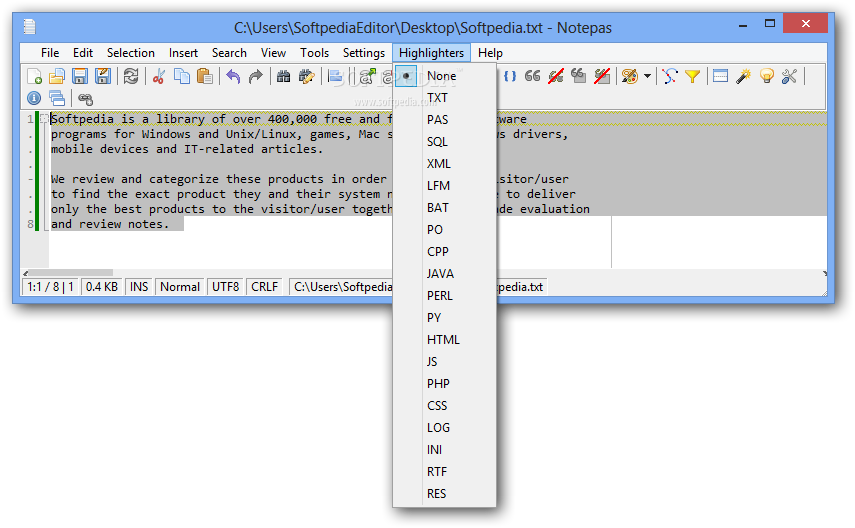This screenshot has width=855, height=528.
Task: Choose PERL from the Highlighters menu
Action: pos(444,296)
